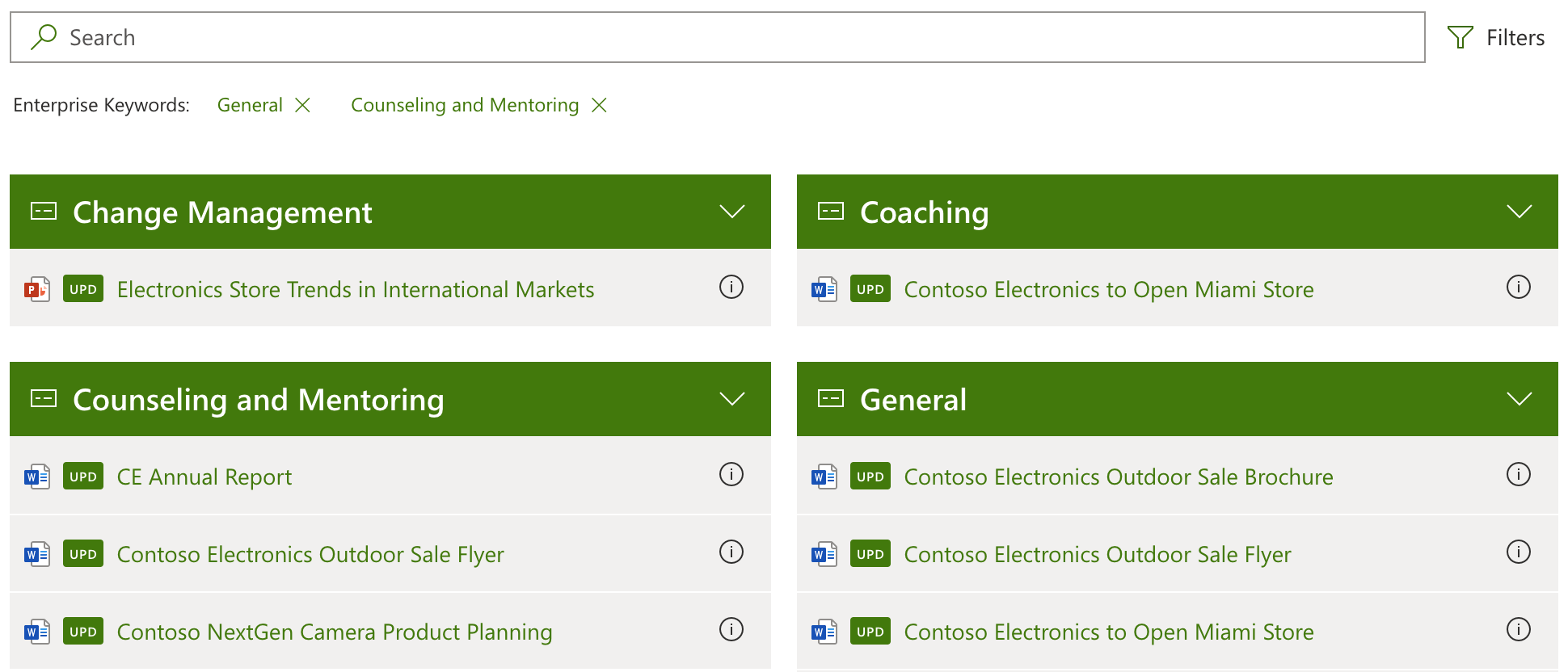The width and height of the screenshot is (1568, 672).
Task: Click UPD badge on NextGen Camera Product Planning
Action: click(x=83, y=632)
